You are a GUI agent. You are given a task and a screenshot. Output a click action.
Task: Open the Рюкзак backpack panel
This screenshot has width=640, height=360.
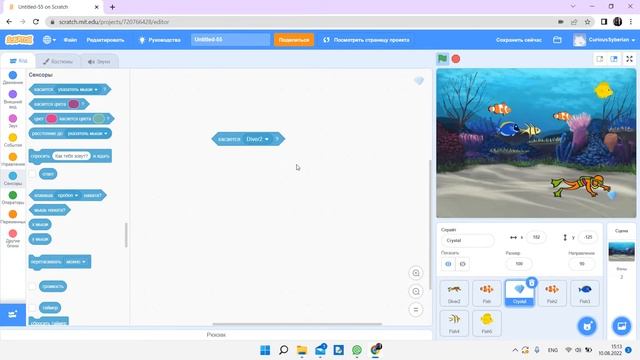click(x=216, y=335)
